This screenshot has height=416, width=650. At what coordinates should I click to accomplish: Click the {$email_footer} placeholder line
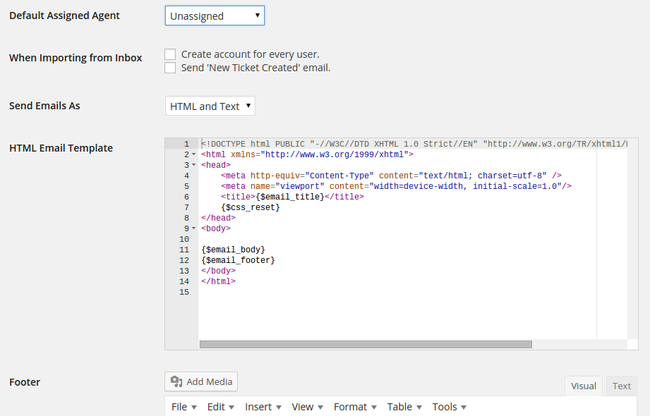tap(238, 260)
